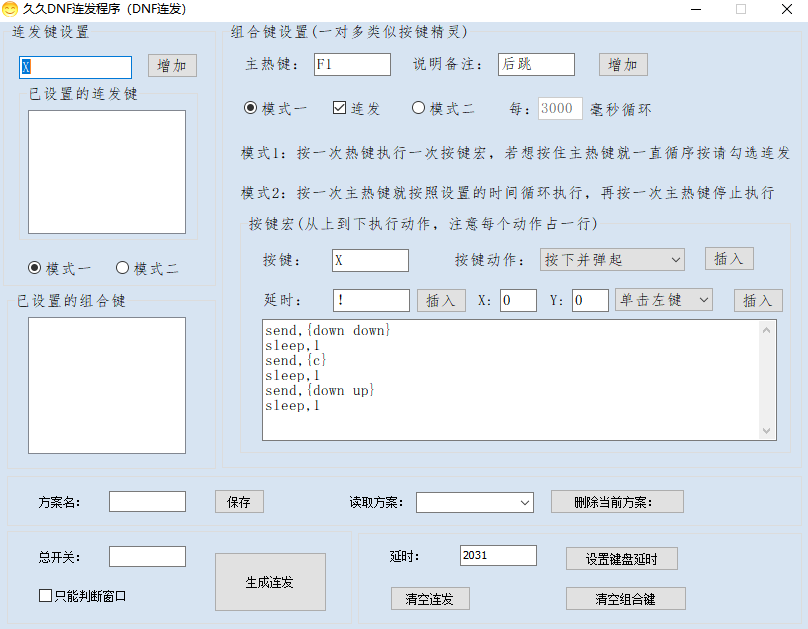Click line 'send, {c}' in macro
Viewport: 808px width, 629px height.
[295, 360]
